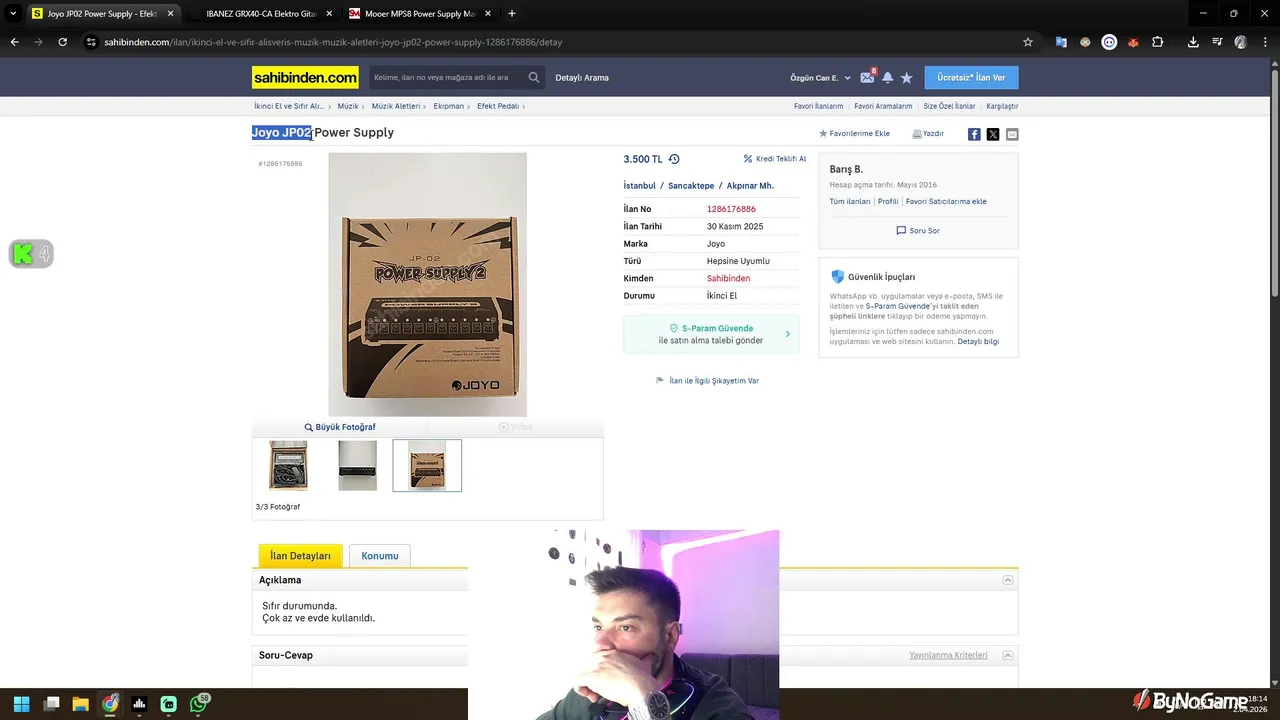Click the browser address bar URL

point(333,42)
